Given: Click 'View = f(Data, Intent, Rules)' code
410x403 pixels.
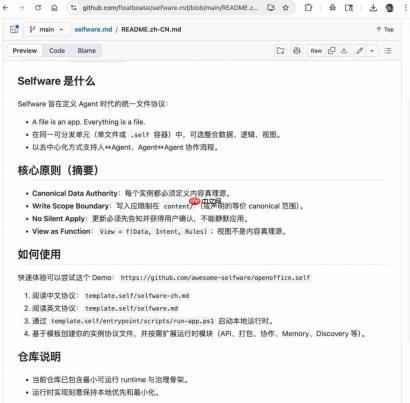Looking at the screenshot, I should [153, 231].
